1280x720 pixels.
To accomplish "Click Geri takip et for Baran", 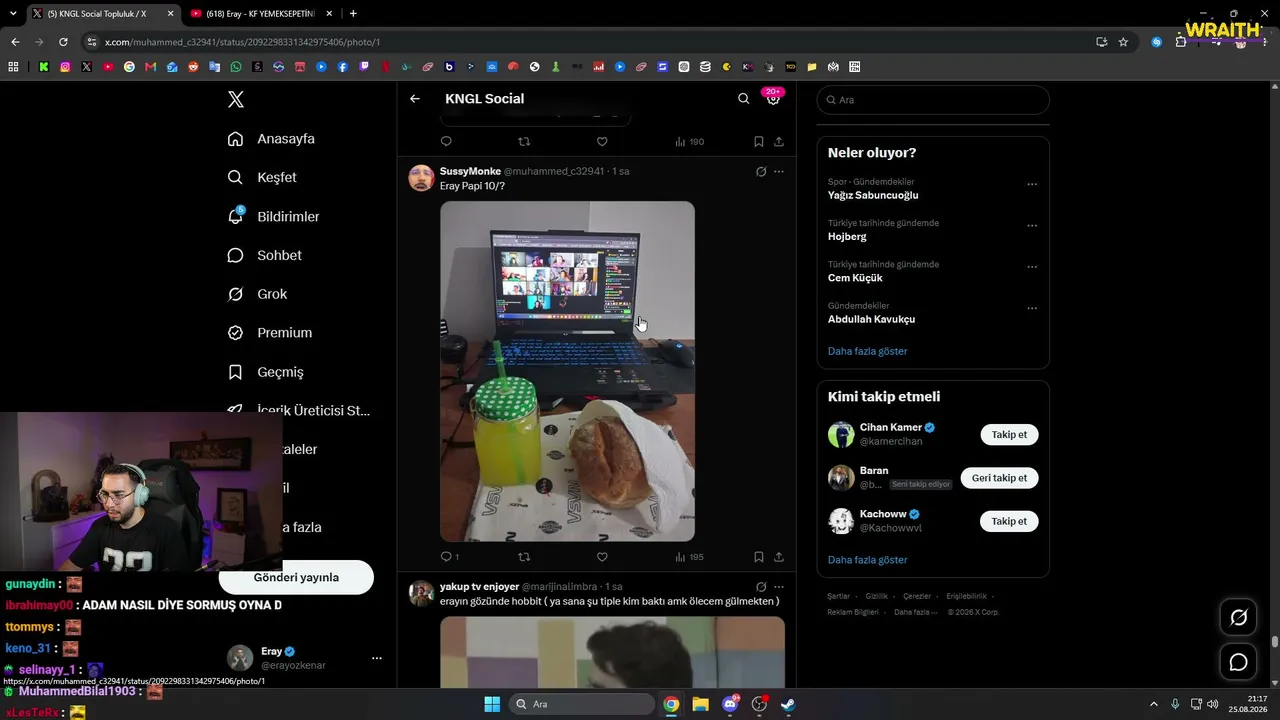I will [x=999, y=478].
